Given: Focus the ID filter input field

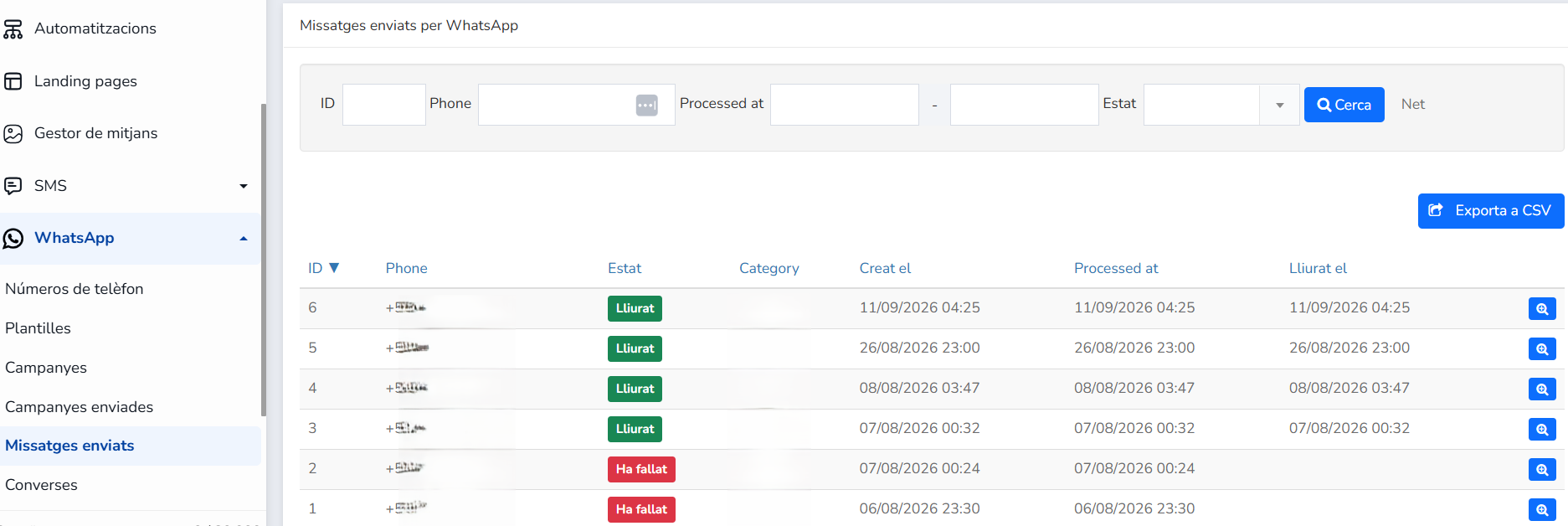Looking at the screenshot, I should pos(384,105).
